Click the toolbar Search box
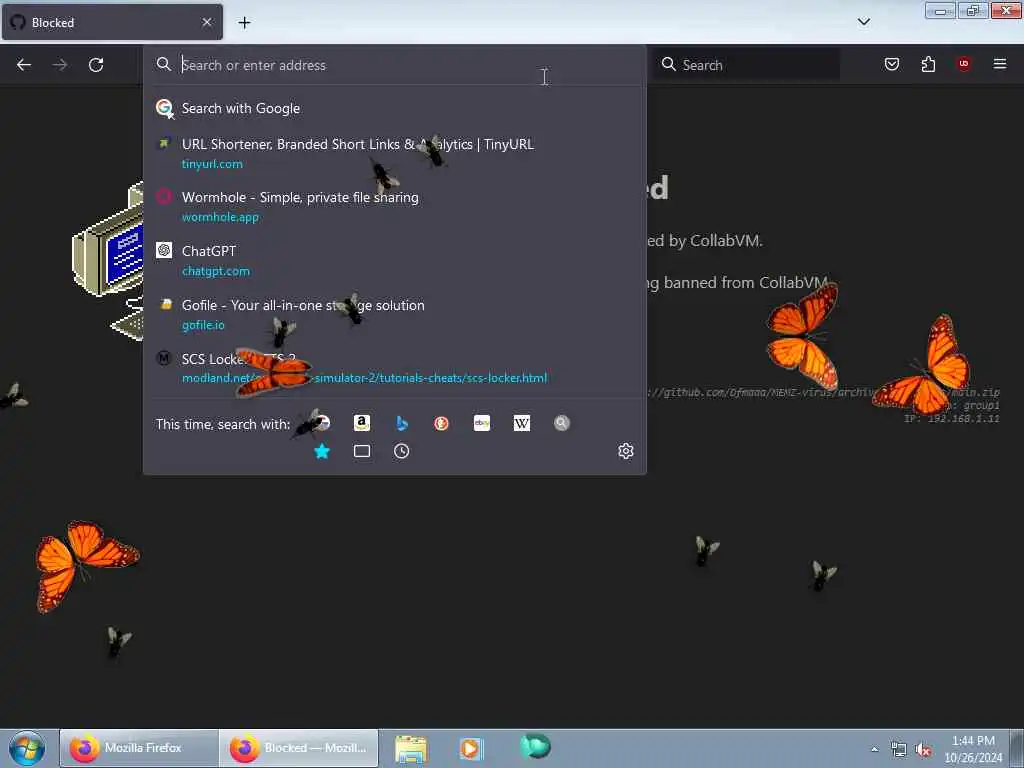 (x=746, y=65)
